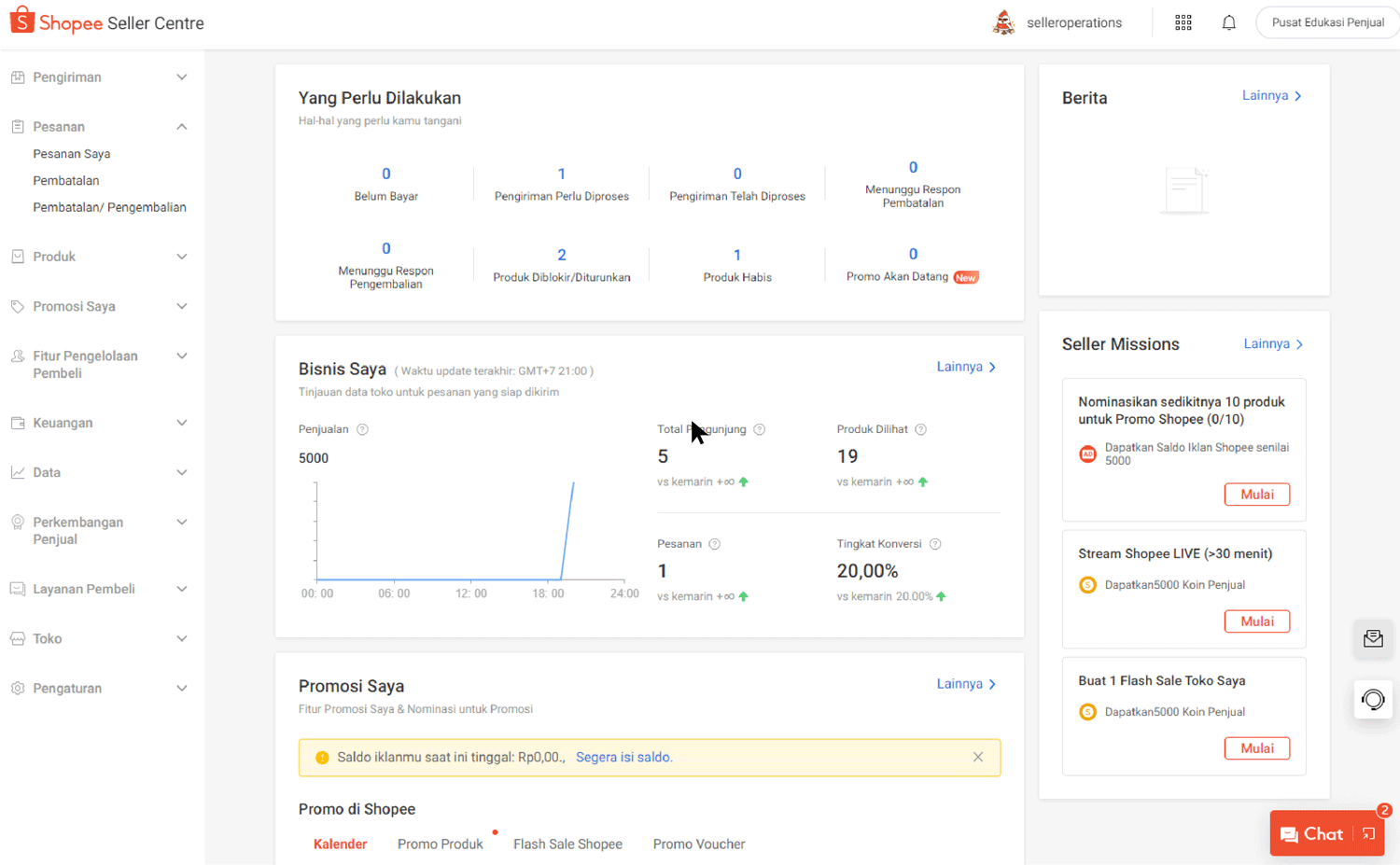The height and width of the screenshot is (865, 1400).
Task: Click the selleroperations profile avatar
Action: (1003, 22)
